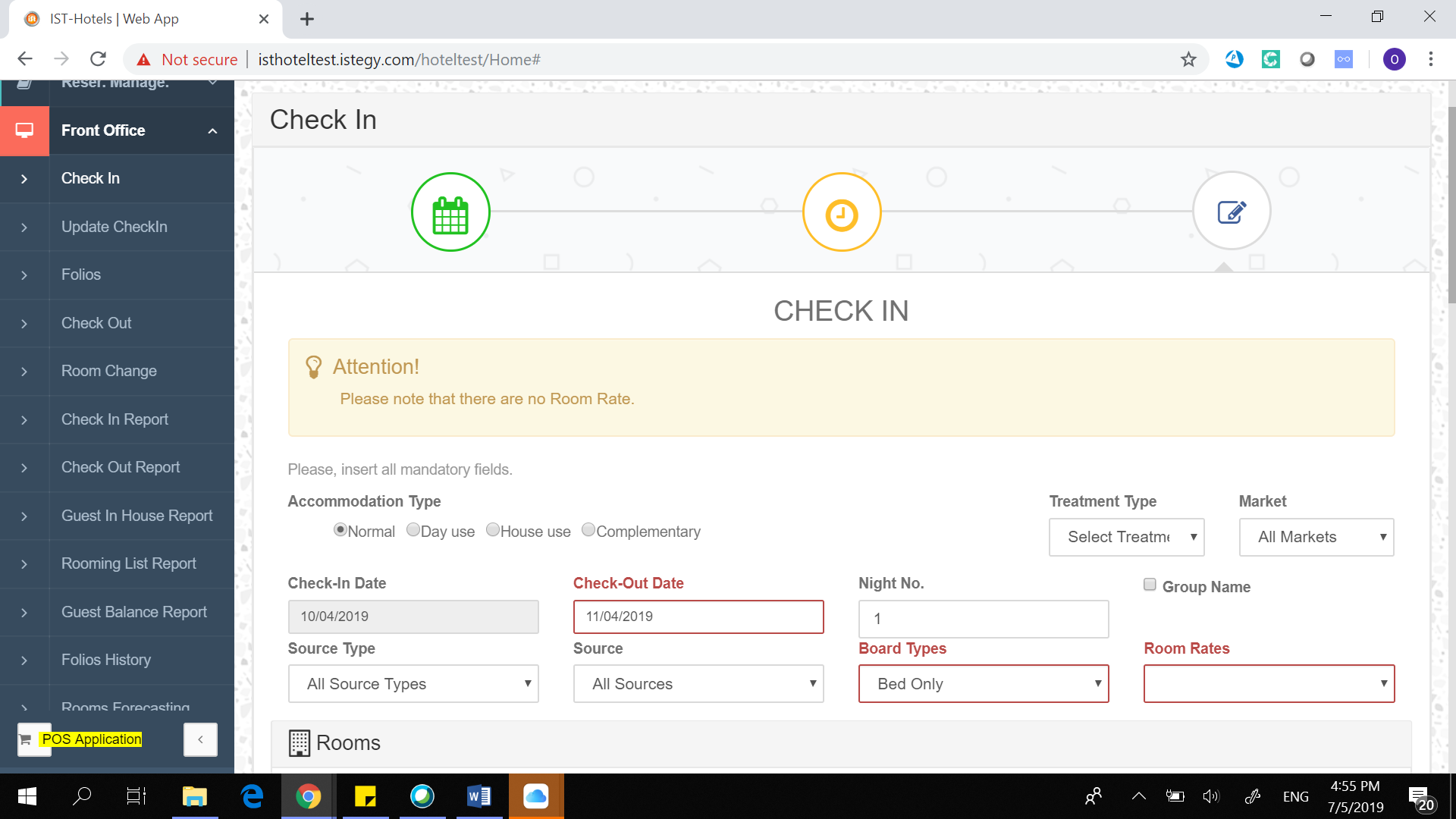The width and height of the screenshot is (1456, 819).
Task: Click the edit pencil step icon
Action: (1232, 212)
